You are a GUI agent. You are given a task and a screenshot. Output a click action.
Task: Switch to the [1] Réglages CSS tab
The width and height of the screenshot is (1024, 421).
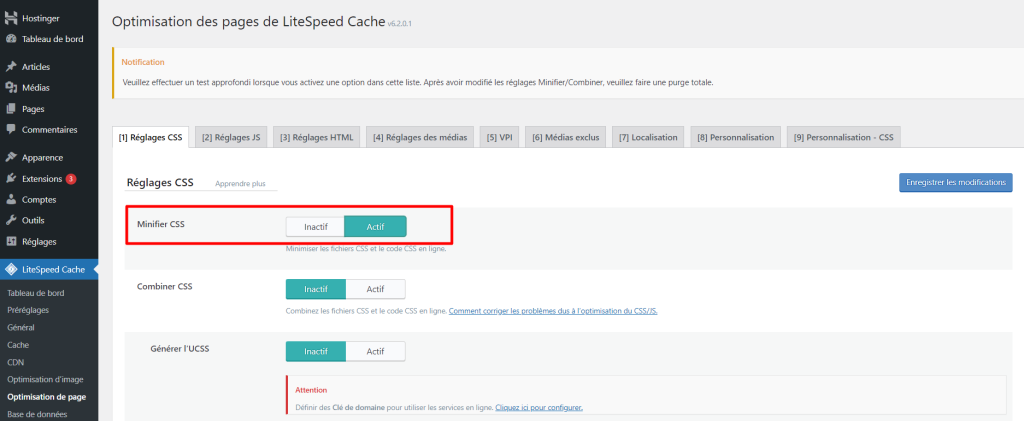click(x=151, y=138)
